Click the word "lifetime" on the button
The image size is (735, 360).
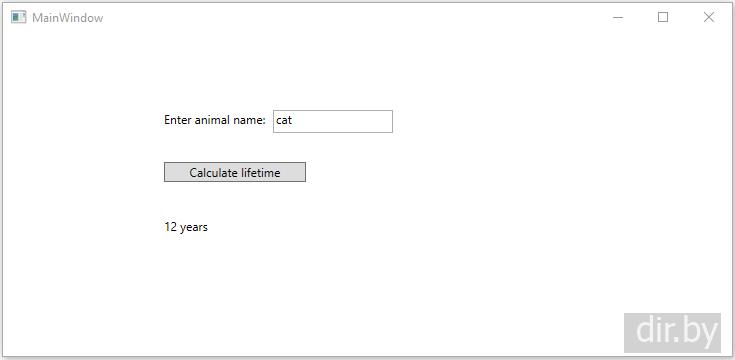coord(261,172)
